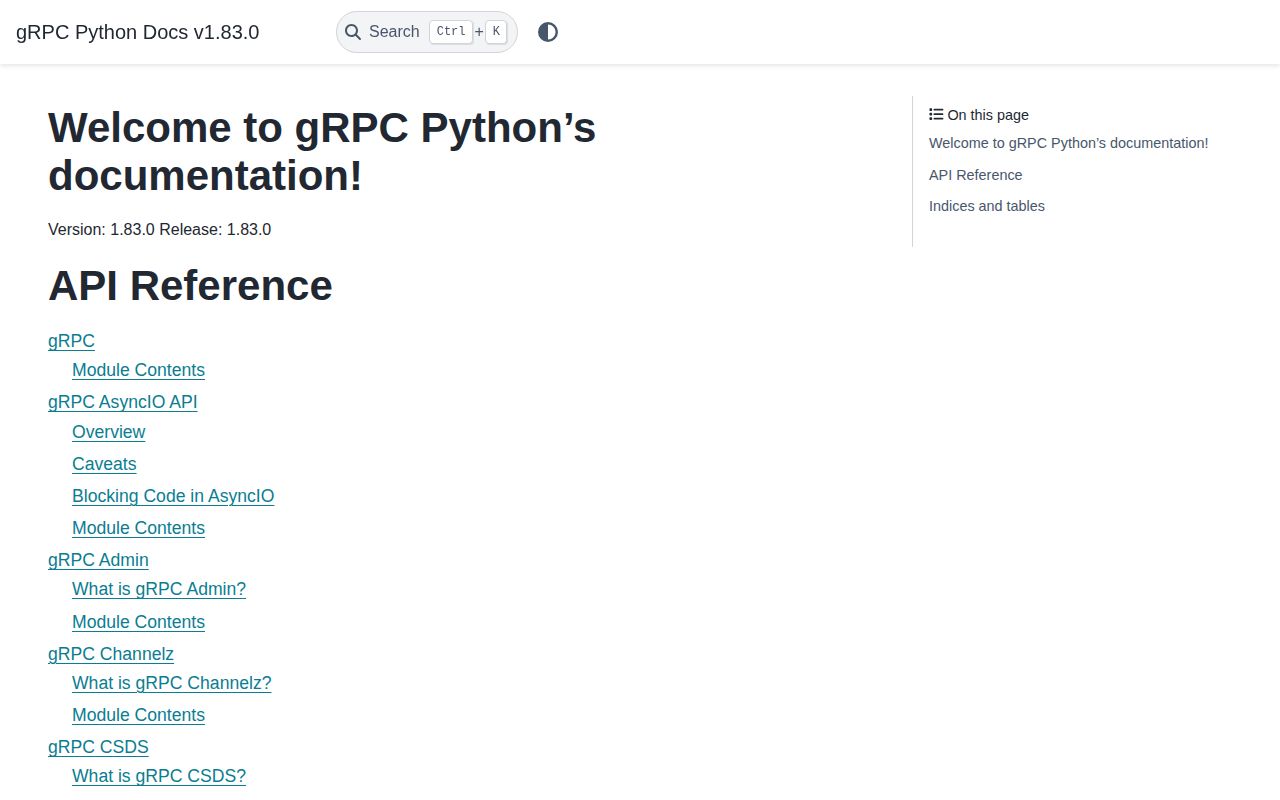This screenshot has height=800, width=1280.
Task: Click the API Reference heading
Action: point(190,285)
